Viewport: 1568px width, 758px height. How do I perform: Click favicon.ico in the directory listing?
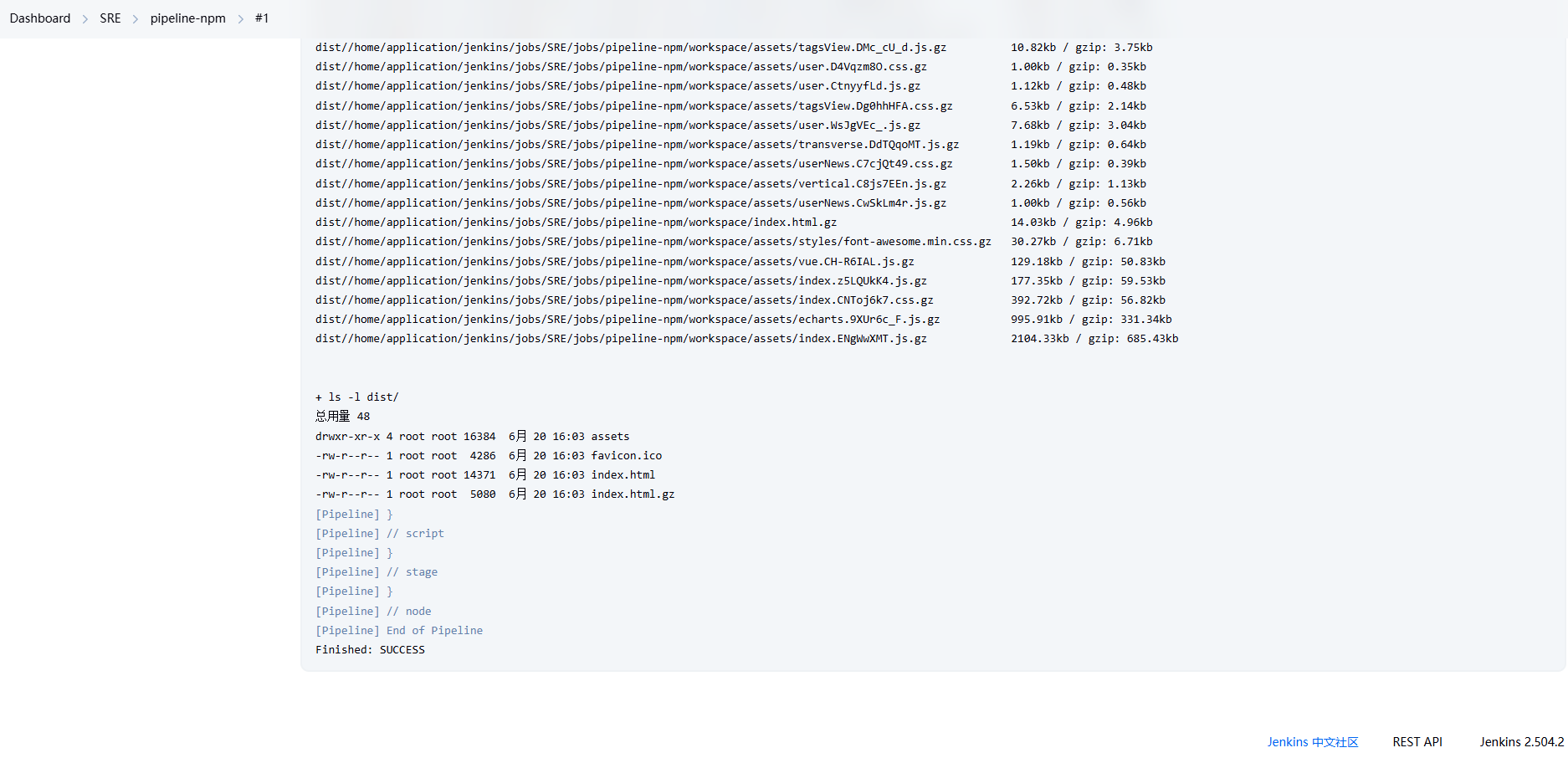tap(626, 456)
